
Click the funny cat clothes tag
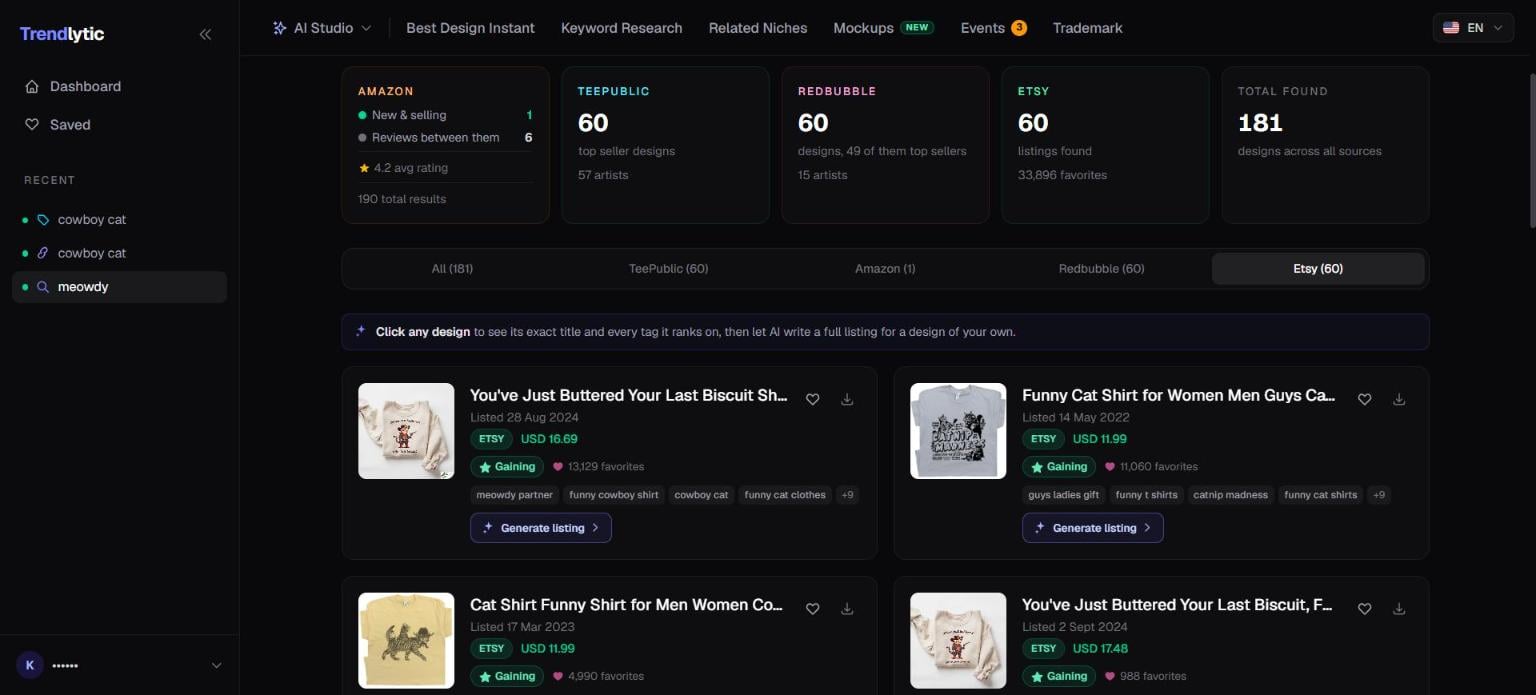(x=785, y=495)
